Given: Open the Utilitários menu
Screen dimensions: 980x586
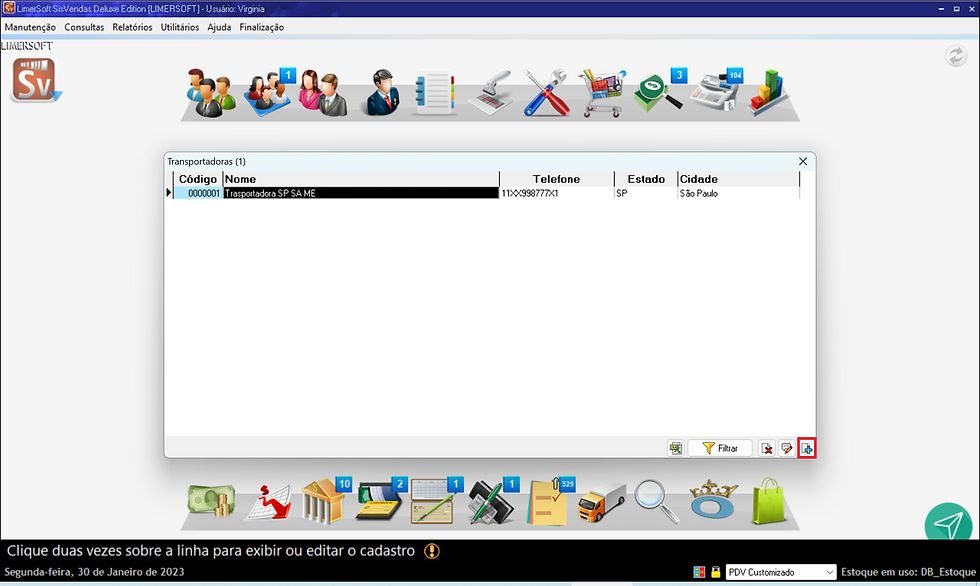Looking at the screenshot, I should coord(180,27).
